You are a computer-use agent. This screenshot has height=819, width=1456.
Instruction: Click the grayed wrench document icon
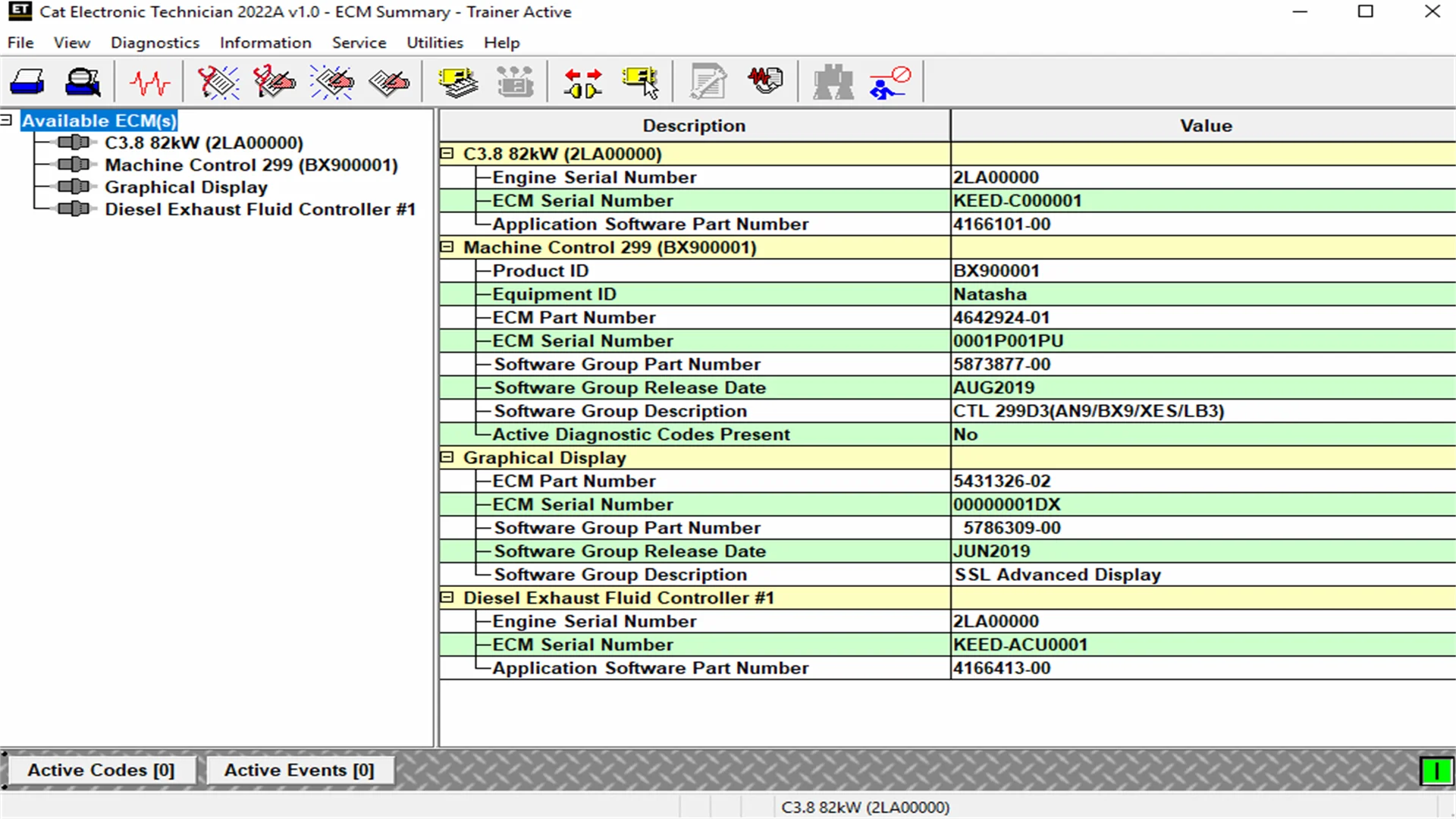(x=708, y=82)
